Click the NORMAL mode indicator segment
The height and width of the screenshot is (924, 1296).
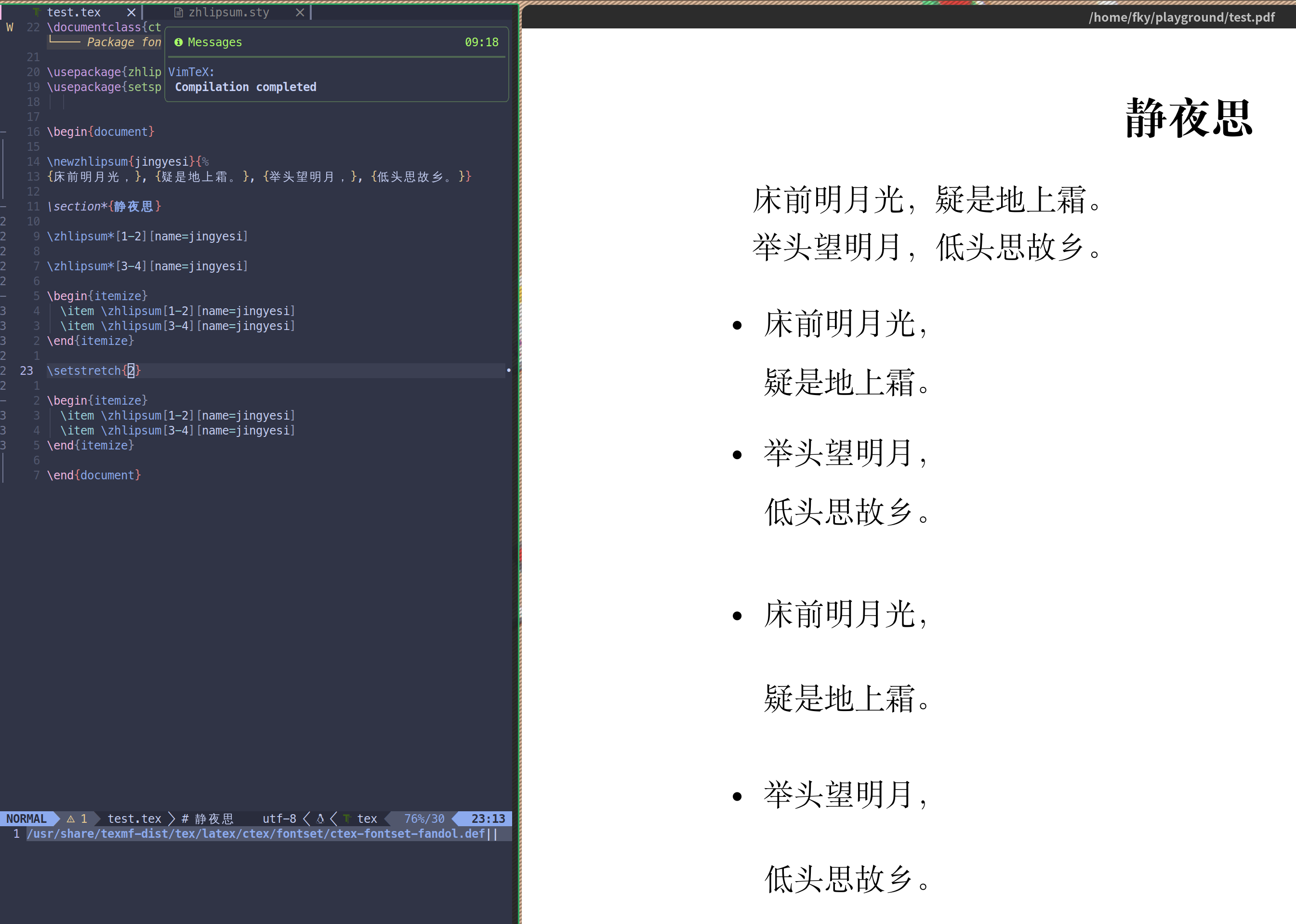pos(27,819)
